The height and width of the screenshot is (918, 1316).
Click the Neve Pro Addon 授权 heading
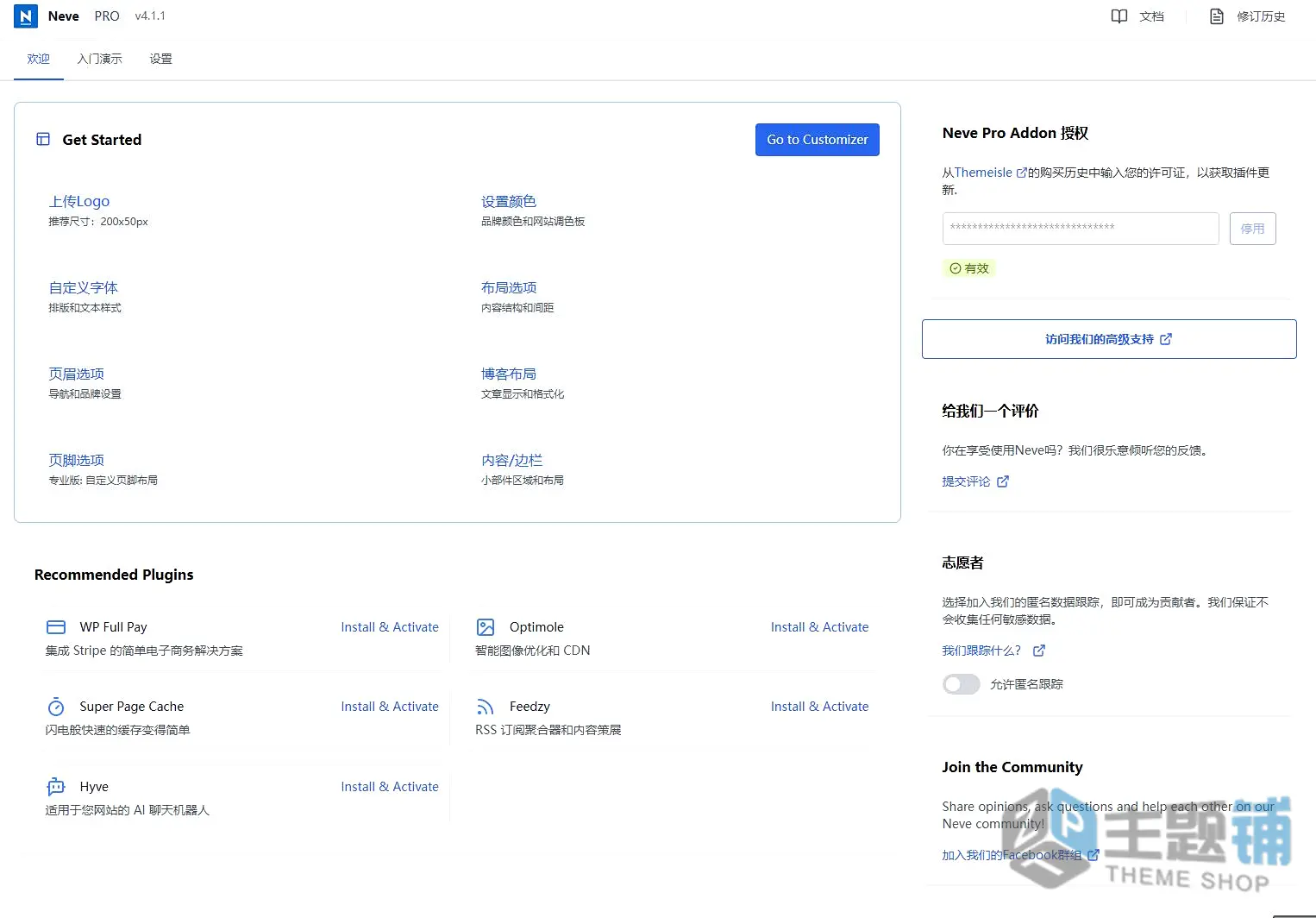[1015, 133]
